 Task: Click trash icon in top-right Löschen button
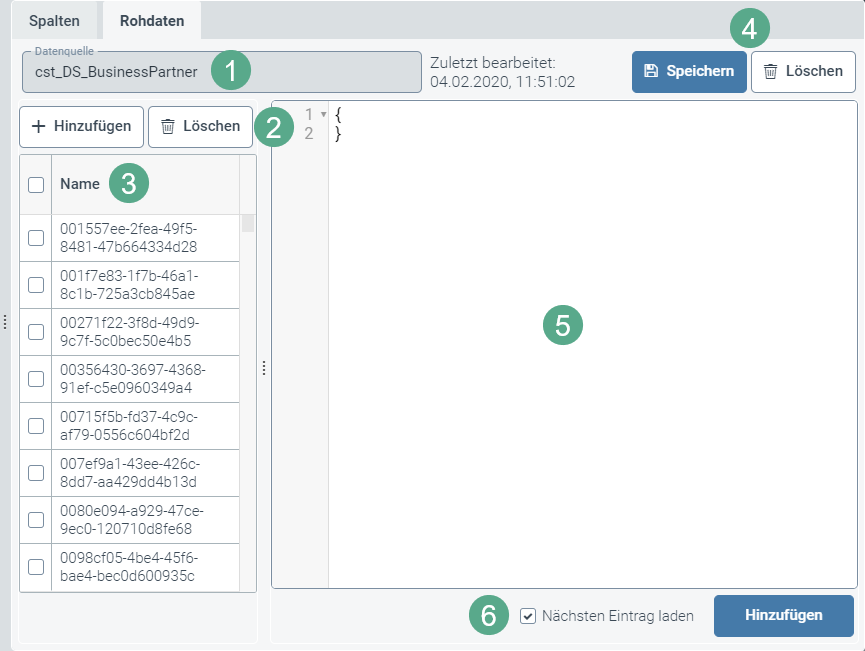(x=770, y=71)
